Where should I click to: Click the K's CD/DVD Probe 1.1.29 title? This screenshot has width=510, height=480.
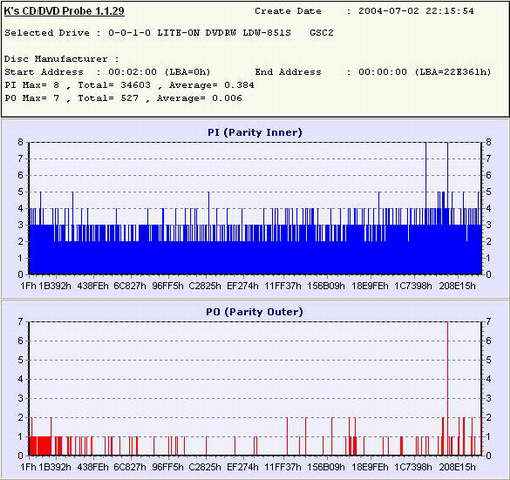tap(64, 11)
